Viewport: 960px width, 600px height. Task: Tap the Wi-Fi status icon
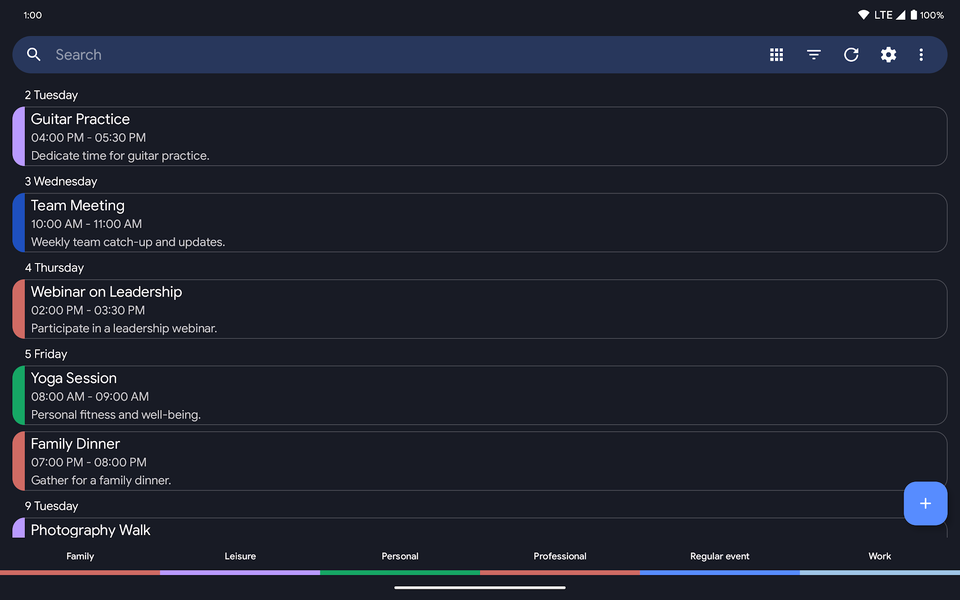pyautogui.click(x=863, y=15)
